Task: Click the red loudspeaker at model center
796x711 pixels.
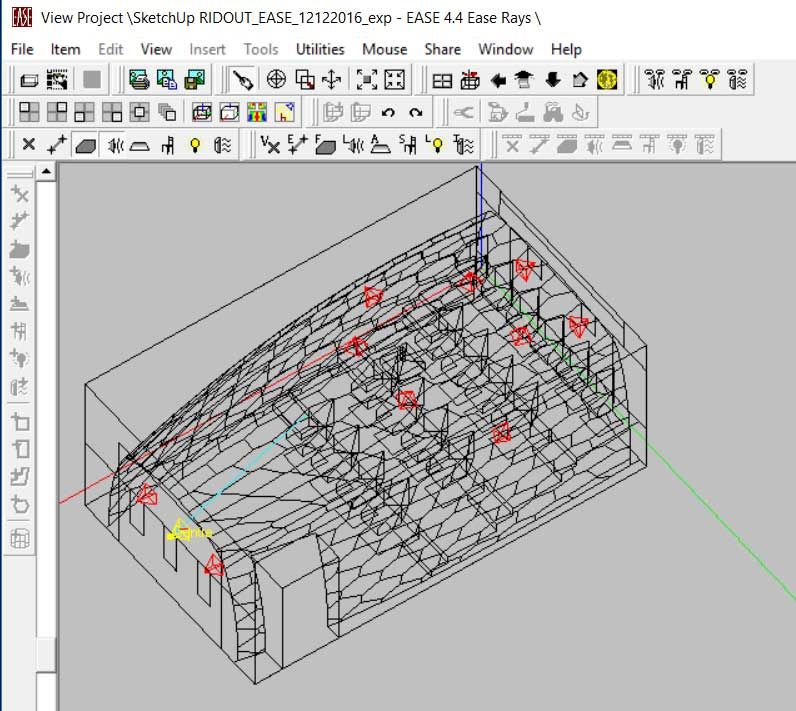Action: (407, 400)
